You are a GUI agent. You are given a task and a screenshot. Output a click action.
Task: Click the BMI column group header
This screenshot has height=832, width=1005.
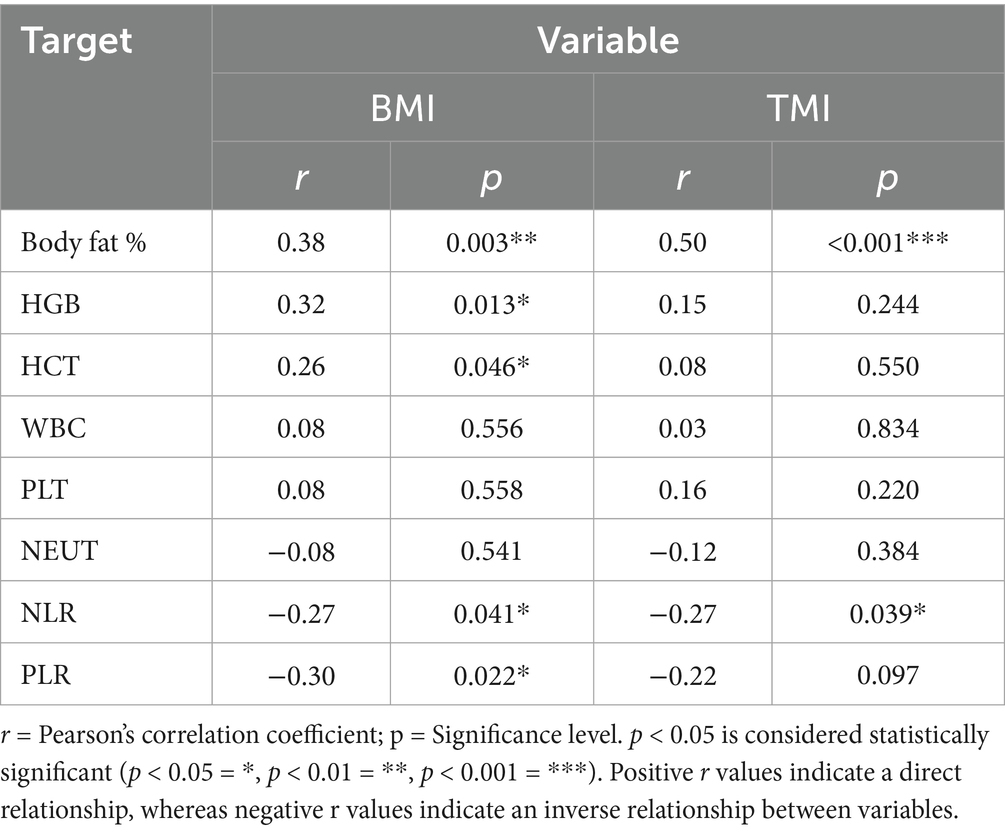pyautogui.click(x=402, y=108)
